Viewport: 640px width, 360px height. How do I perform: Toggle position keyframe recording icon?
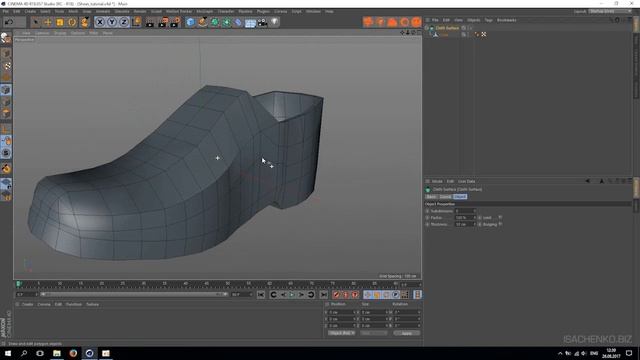coord(368,295)
